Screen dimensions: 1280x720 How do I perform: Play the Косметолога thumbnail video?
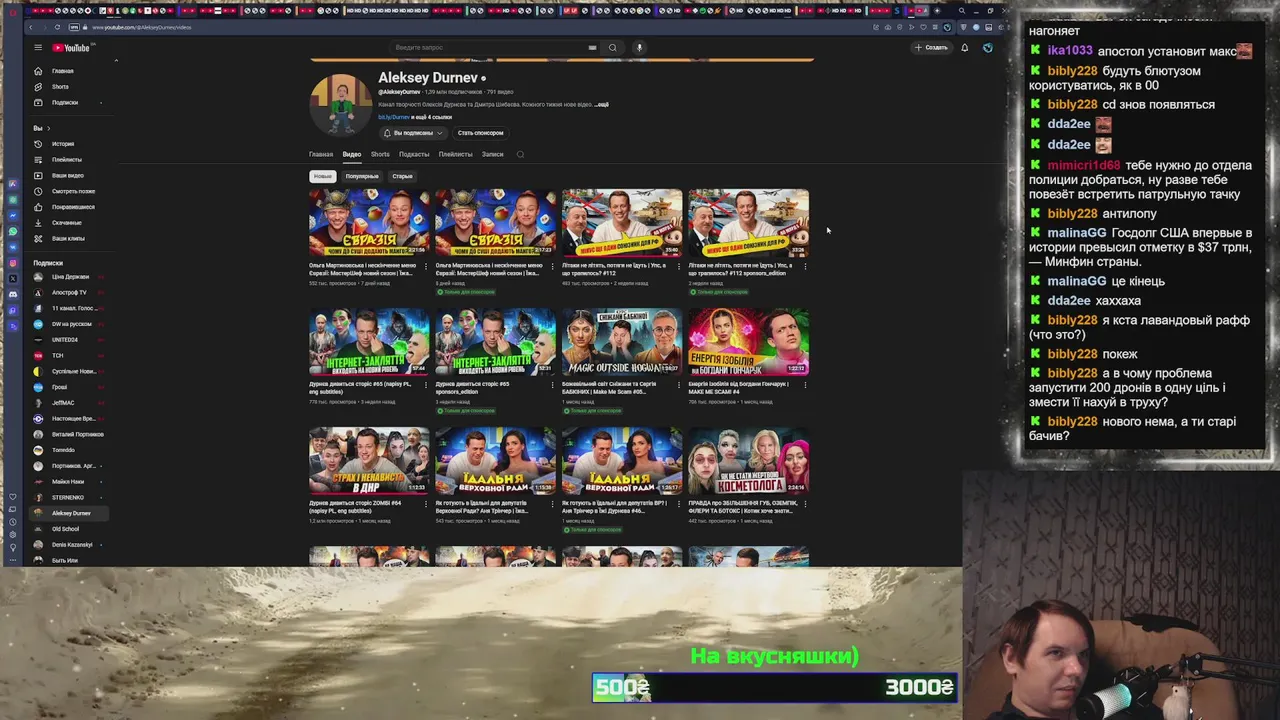pyautogui.click(x=749, y=461)
